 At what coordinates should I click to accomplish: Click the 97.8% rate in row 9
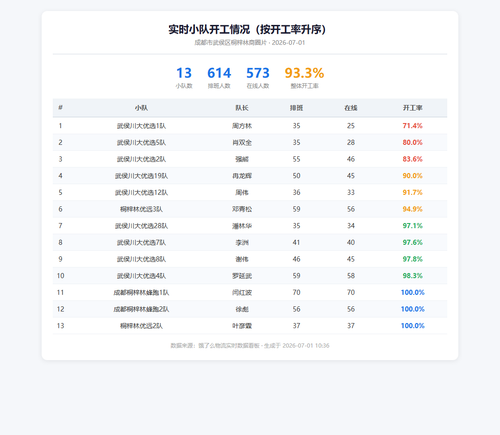(x=413, y=259)
